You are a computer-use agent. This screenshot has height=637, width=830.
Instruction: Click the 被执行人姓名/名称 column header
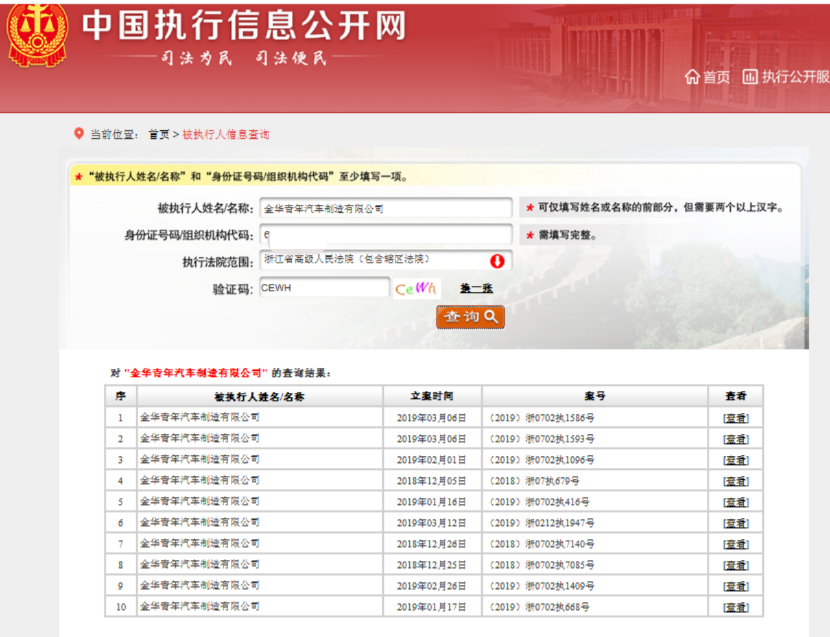click(x=259, y=396)
